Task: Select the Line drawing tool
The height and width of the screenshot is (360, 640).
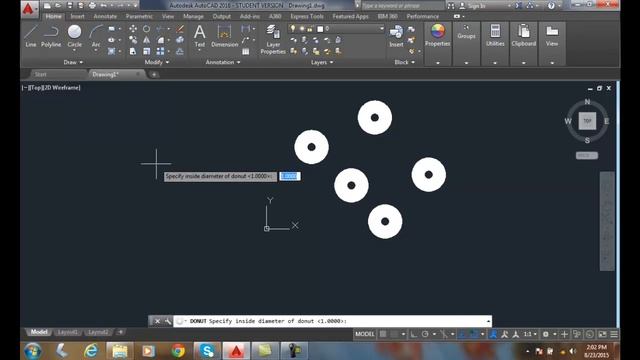Action: (x=31, y=36)
